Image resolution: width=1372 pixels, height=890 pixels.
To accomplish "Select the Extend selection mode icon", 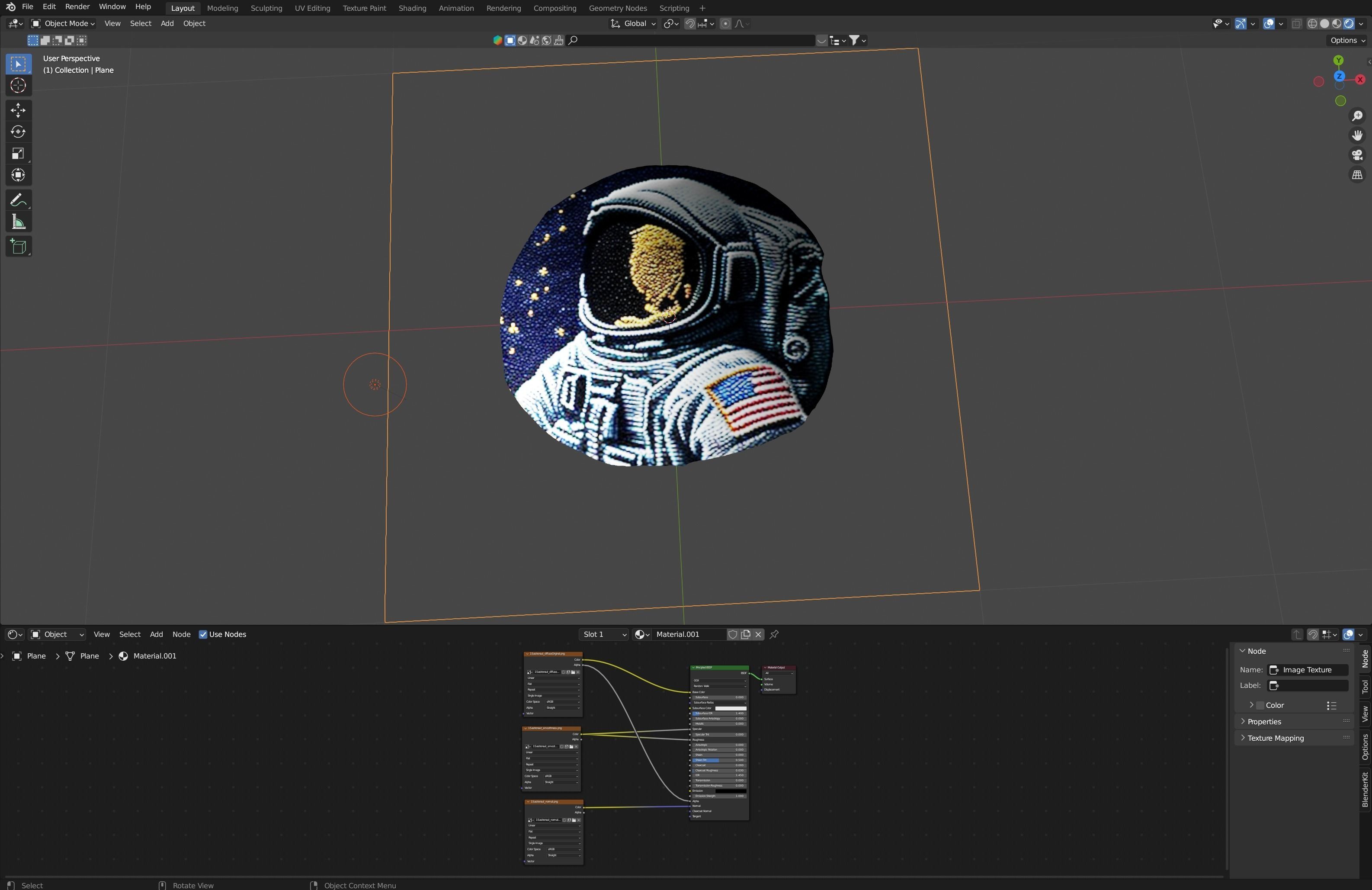I will 45,40.
